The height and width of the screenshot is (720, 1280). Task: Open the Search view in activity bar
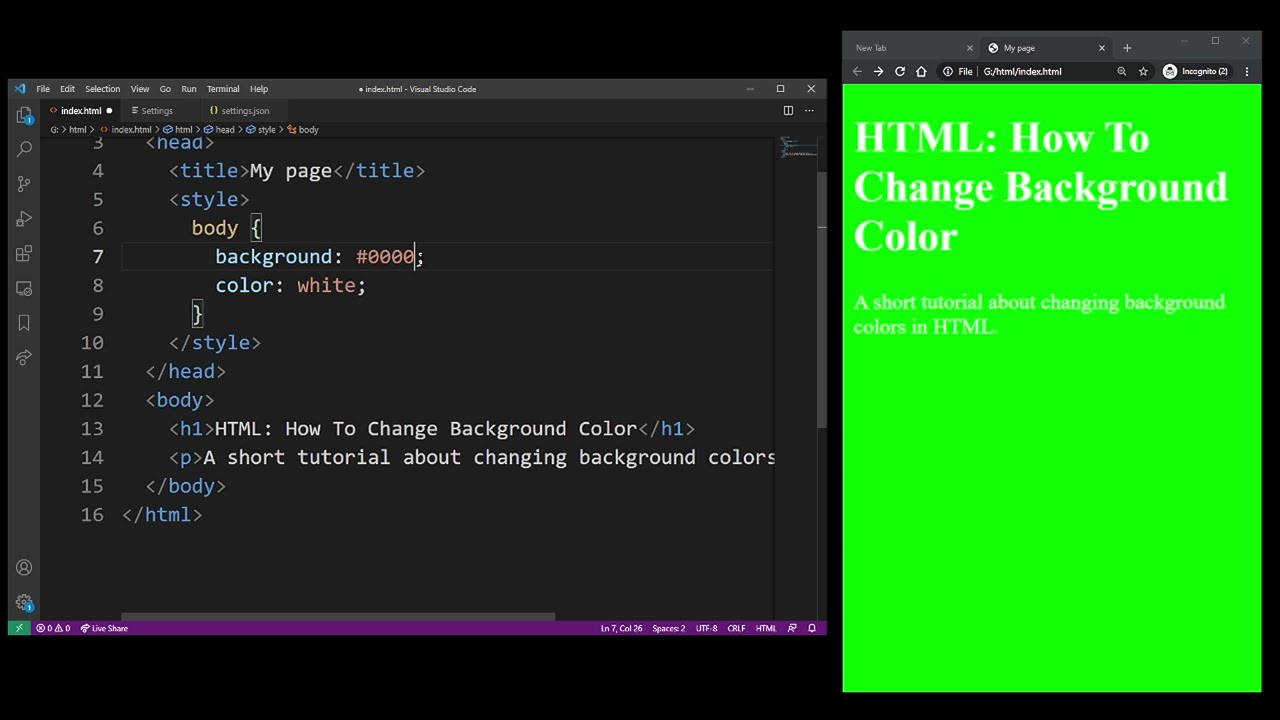24,149
